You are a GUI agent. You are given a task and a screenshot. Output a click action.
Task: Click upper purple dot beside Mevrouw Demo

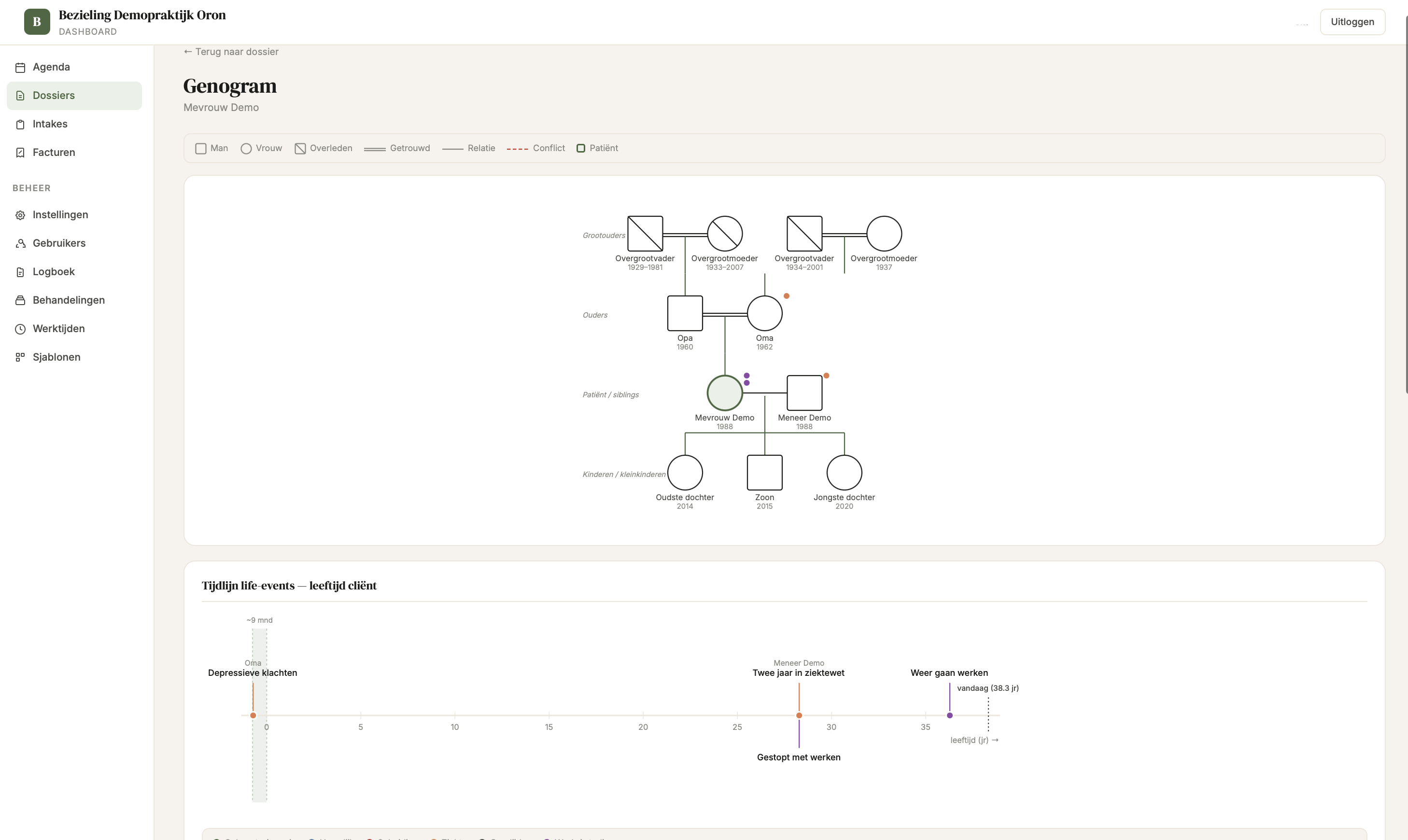(747, 376)
